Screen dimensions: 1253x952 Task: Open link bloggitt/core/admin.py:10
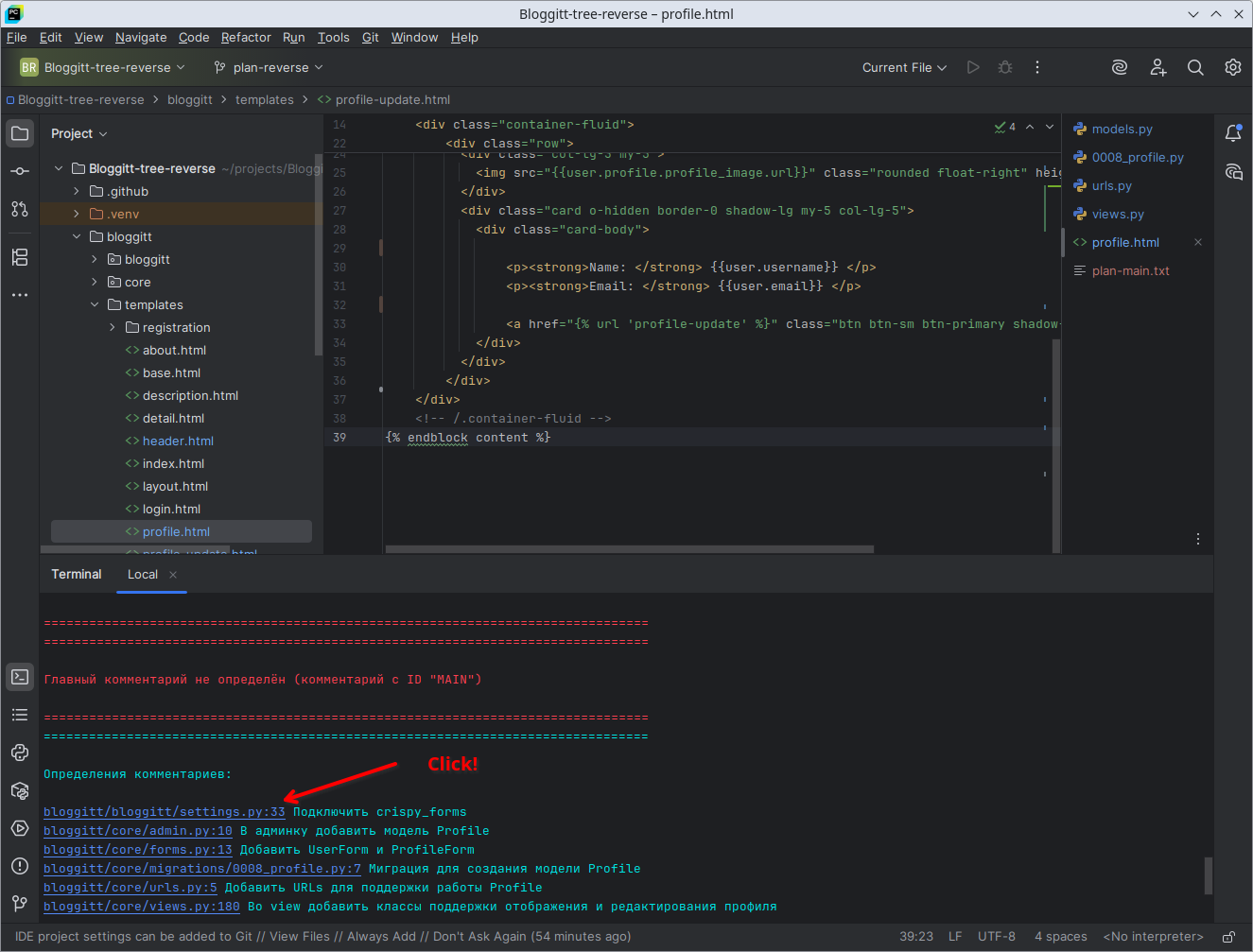click(x=137, y=831)
